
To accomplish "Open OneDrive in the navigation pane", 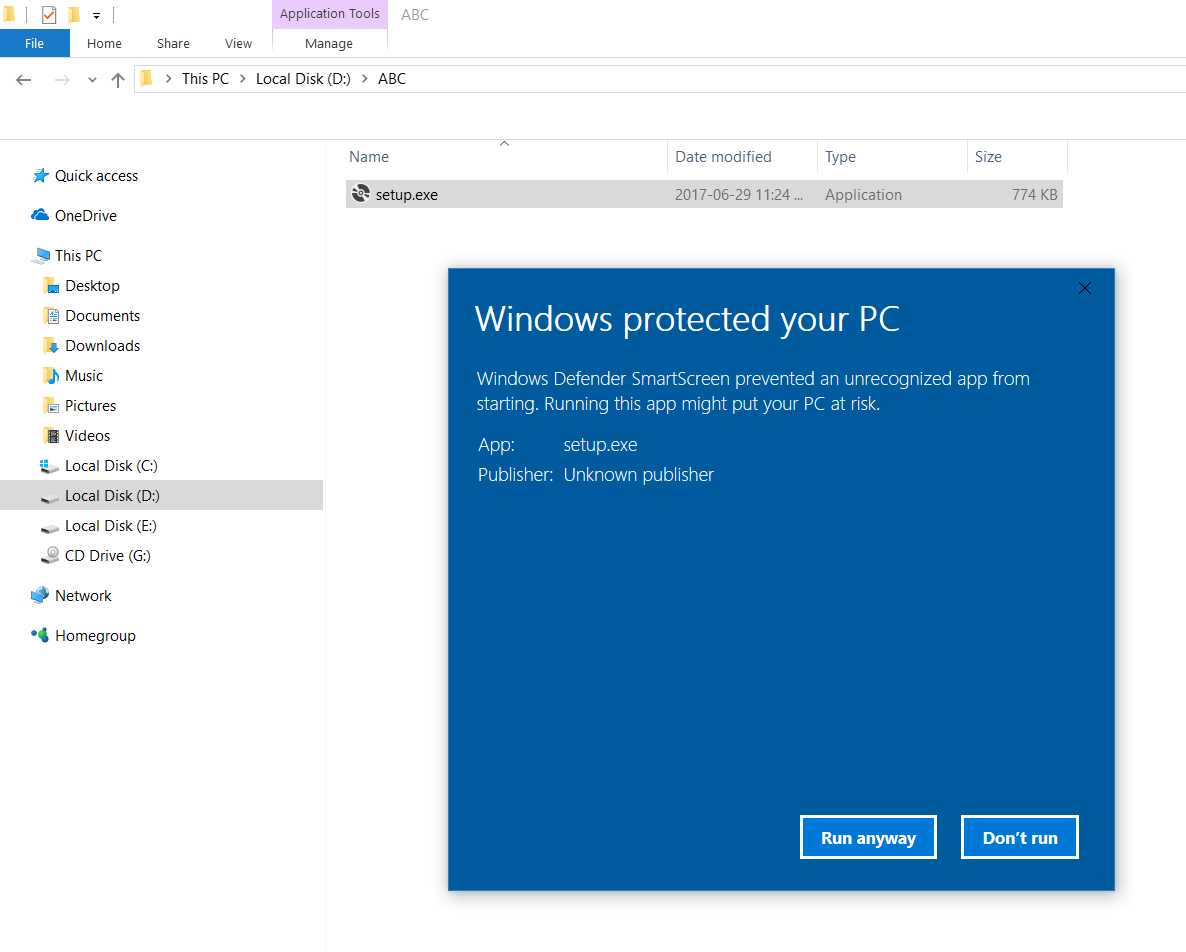I will (x=85, y=216).
